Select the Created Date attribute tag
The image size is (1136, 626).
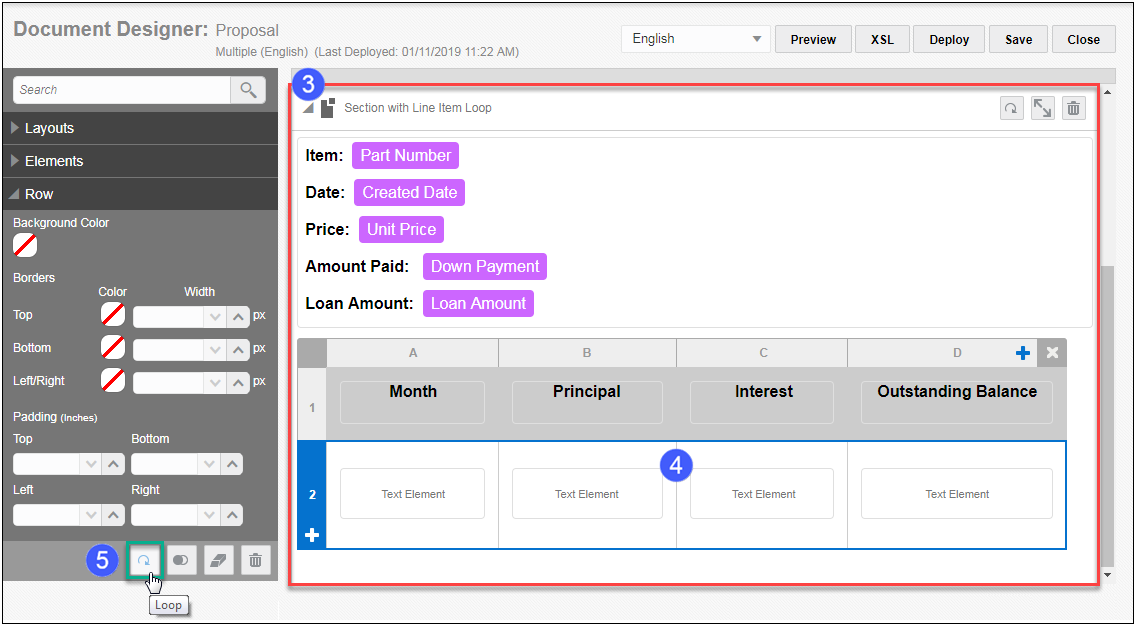[x=409, y=193]
